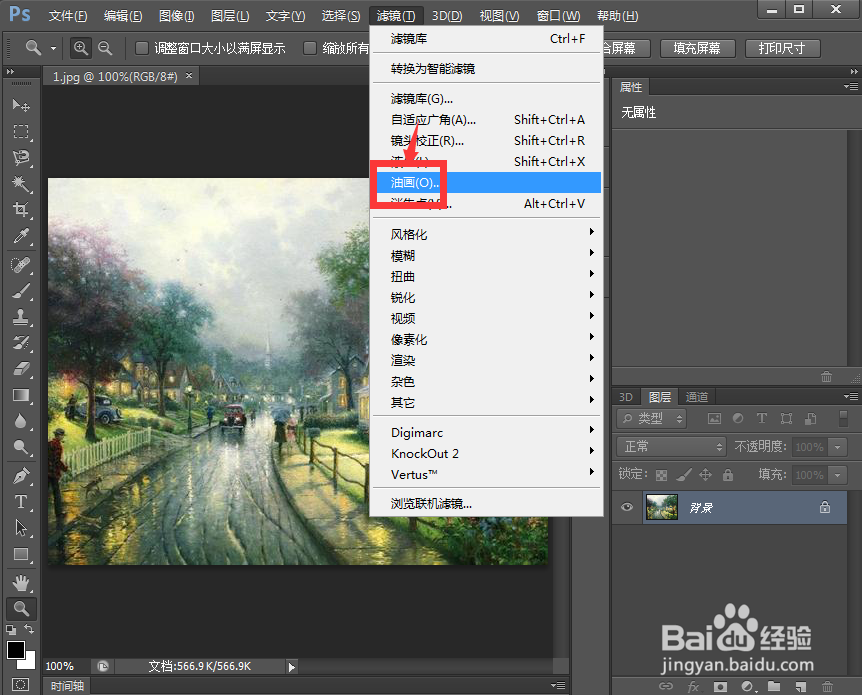Switch to the 3D panel tab

click(x=626, y=396)
